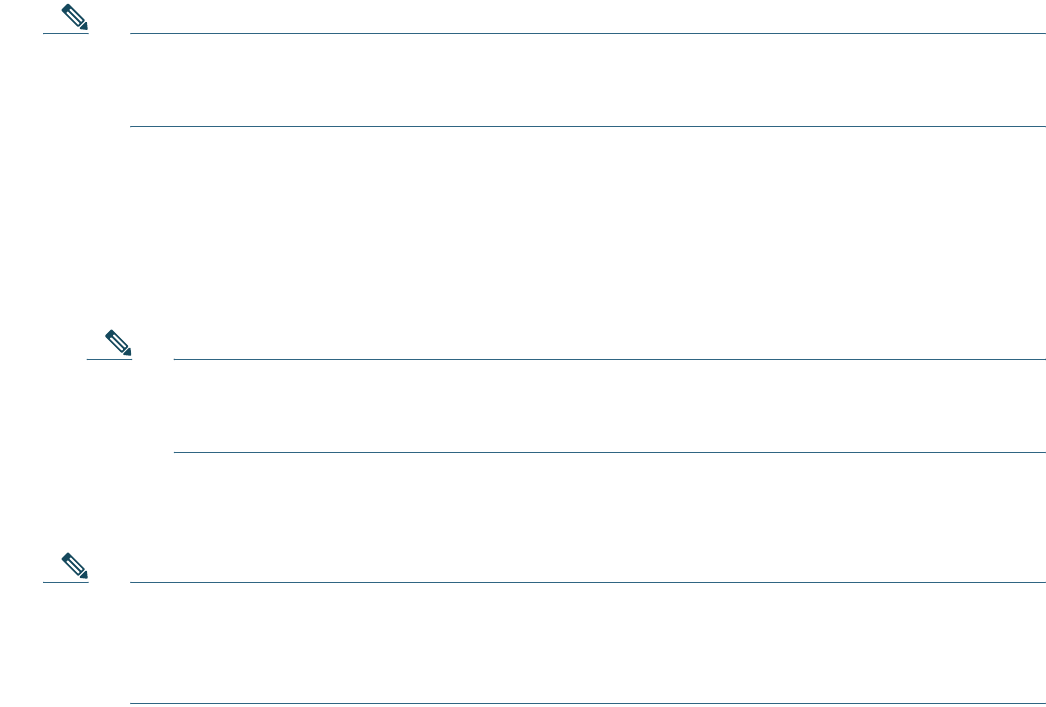
Task: Click inside the first note's empty box
Action: (x=585, y=80)
